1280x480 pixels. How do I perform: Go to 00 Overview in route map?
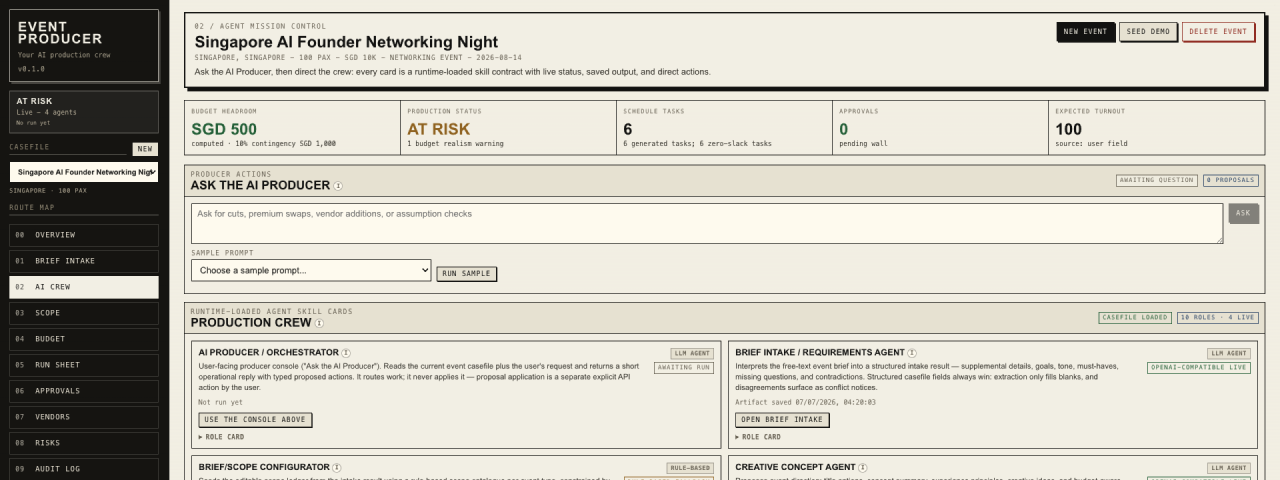coord(84,235)
